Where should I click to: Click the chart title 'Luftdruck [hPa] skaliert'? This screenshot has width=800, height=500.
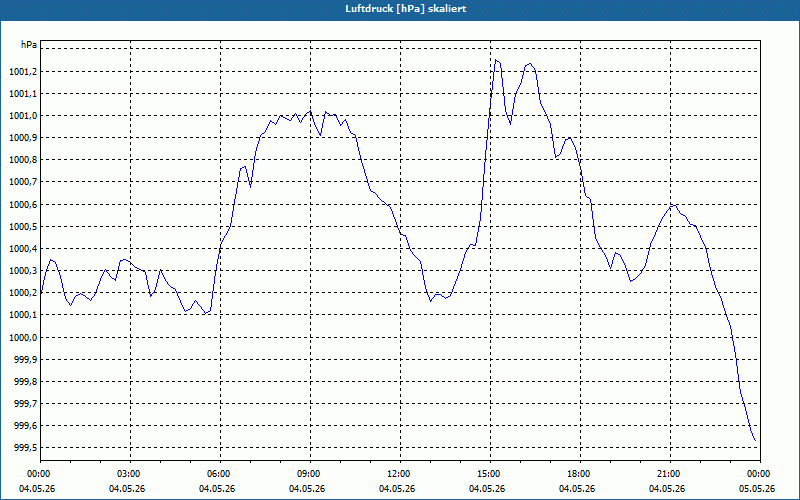click(406, 9)
